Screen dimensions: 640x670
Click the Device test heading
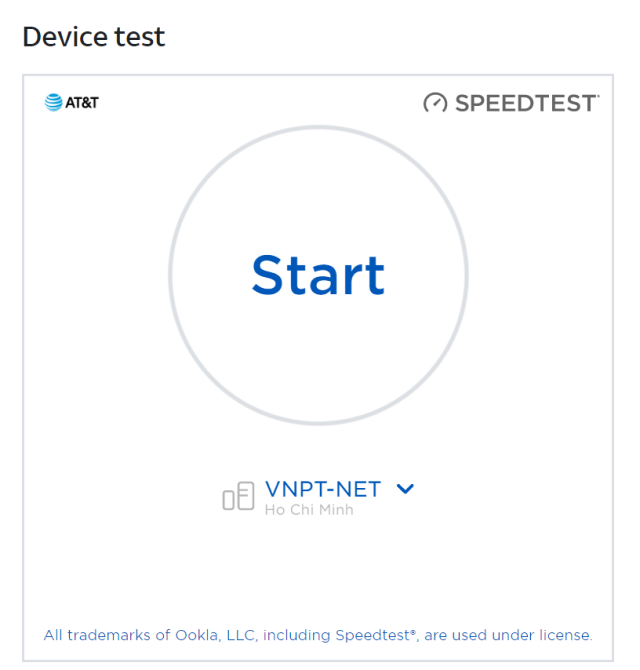click(94, 37)
